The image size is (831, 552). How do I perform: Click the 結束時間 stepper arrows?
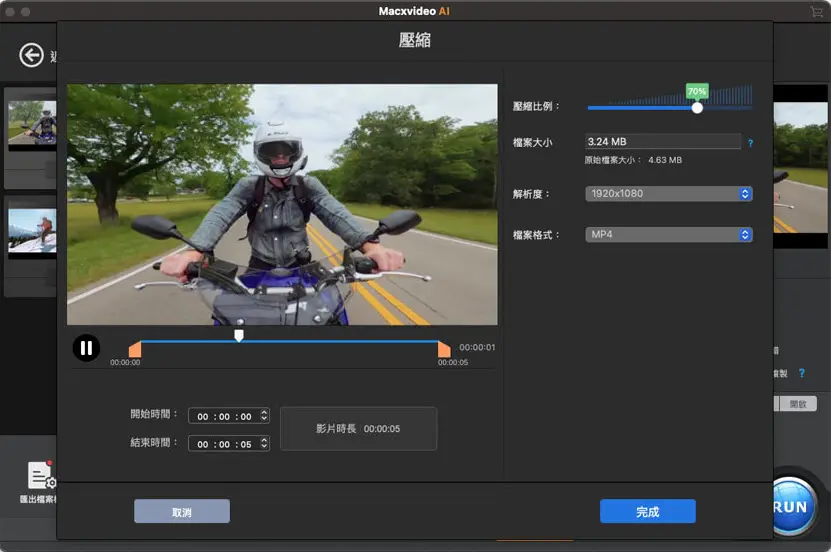264,444
